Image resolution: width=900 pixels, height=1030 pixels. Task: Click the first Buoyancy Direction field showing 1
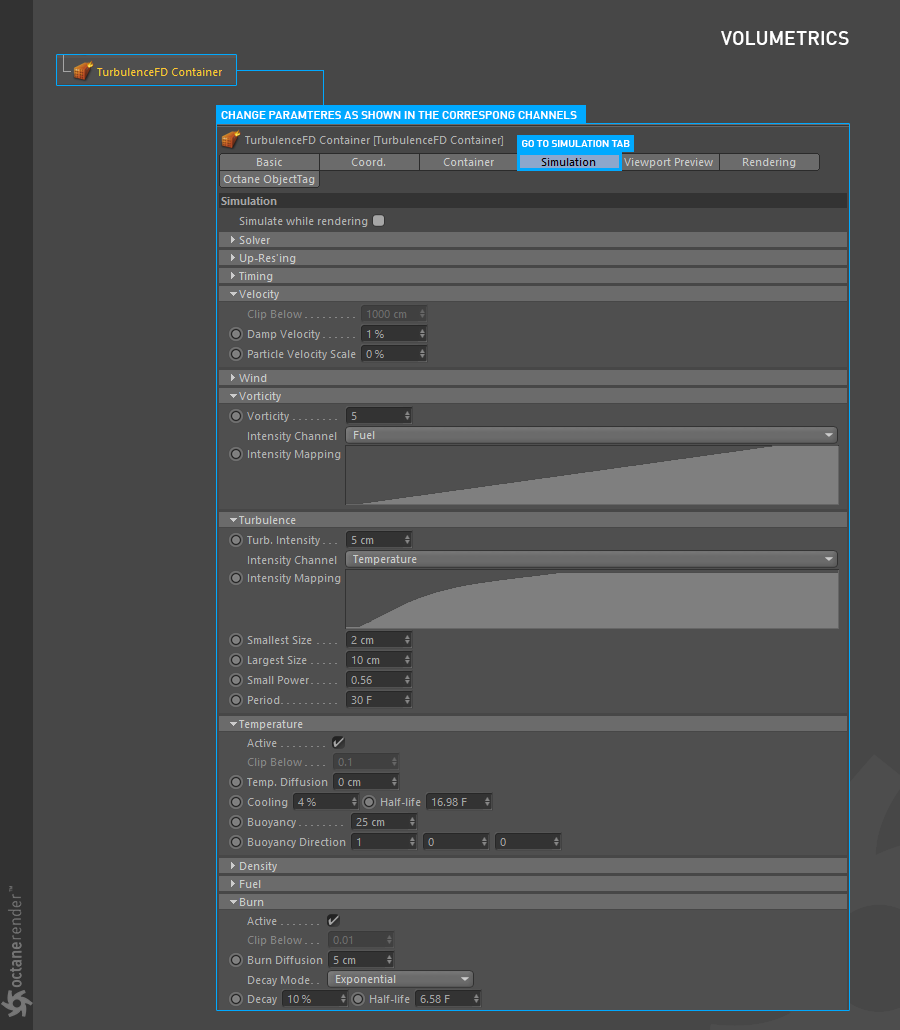coord(384,841)
